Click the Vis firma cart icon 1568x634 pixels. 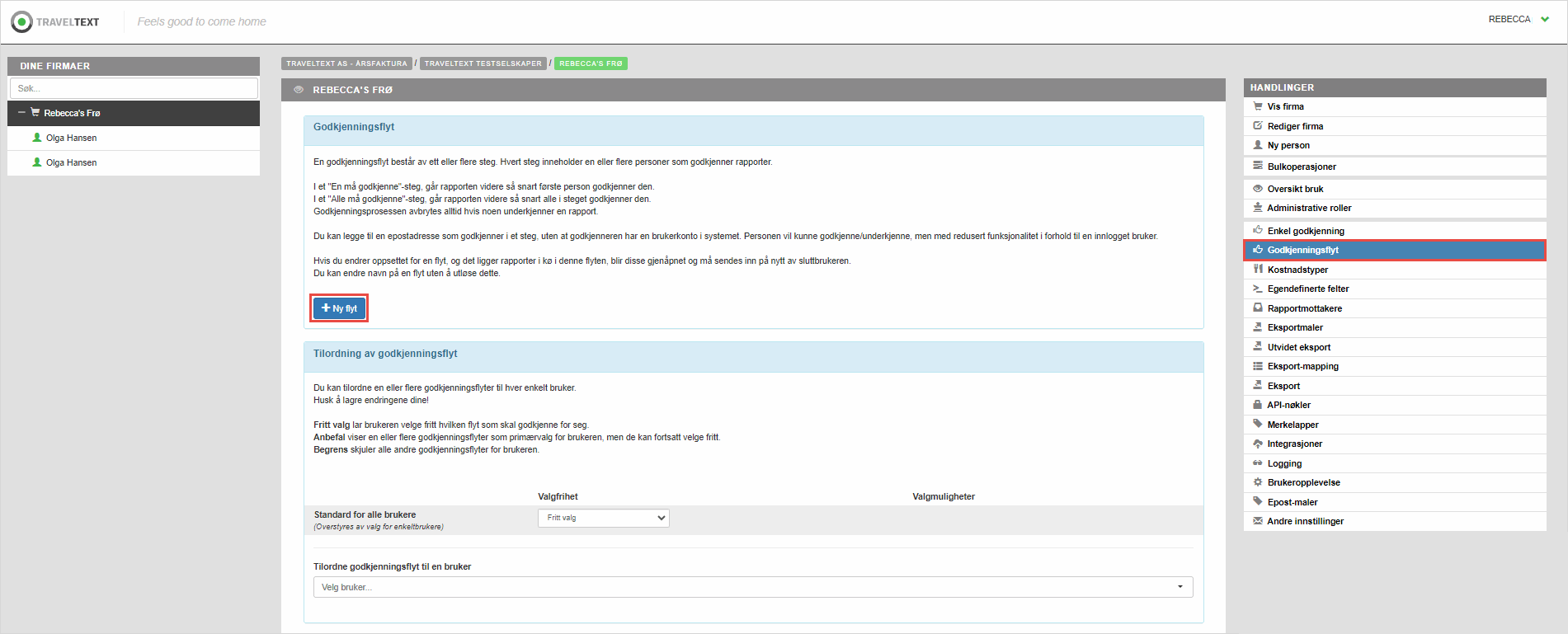pyautogui.click(x=1258, y=106)
